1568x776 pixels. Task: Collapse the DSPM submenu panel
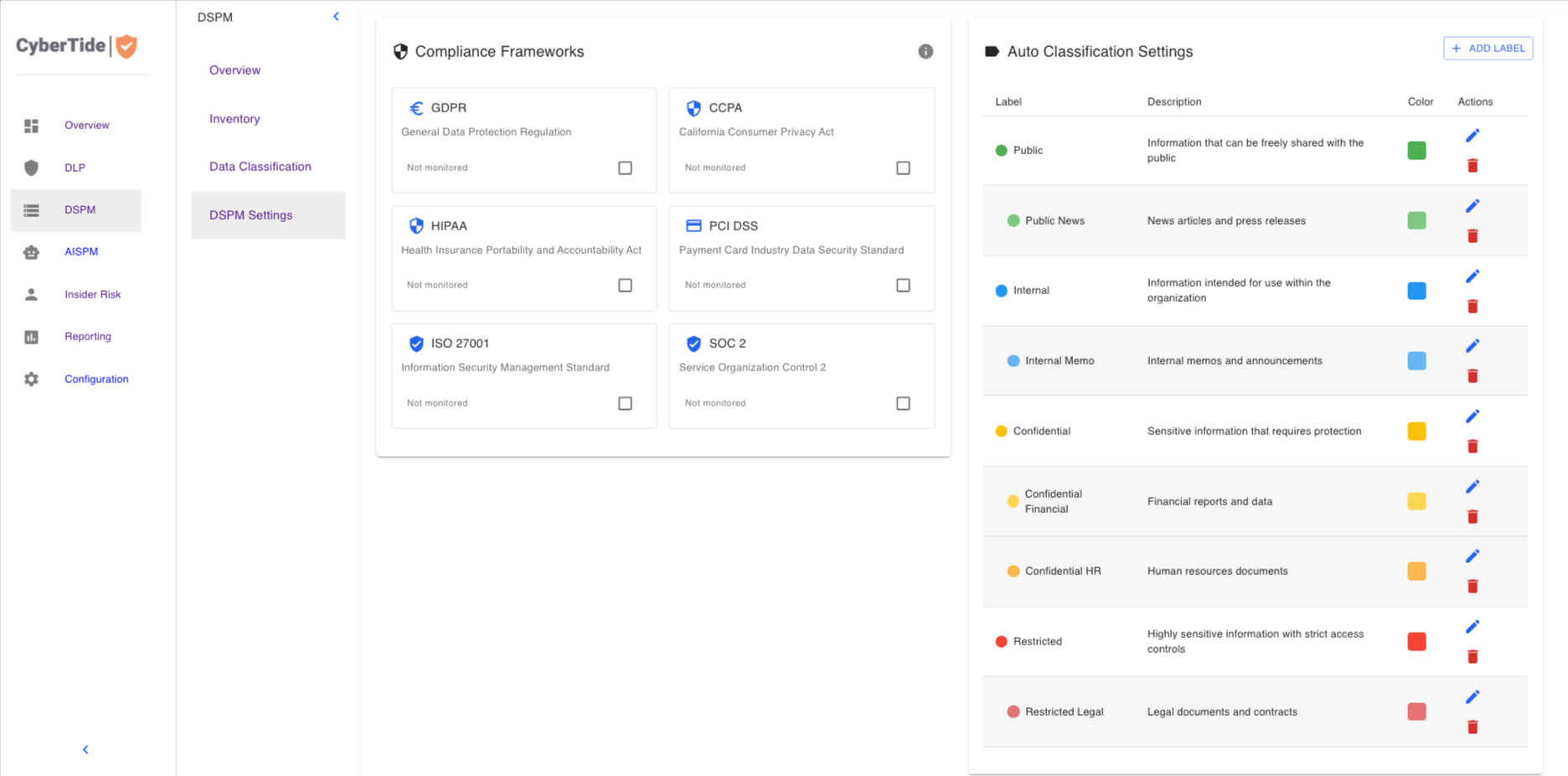point(336,17)
